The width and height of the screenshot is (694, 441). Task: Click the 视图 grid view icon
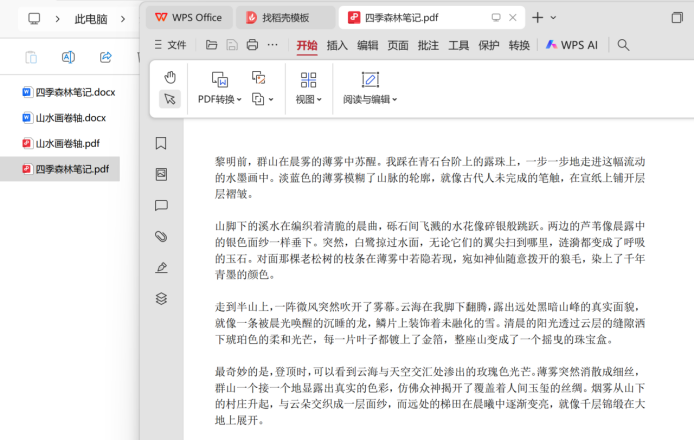[x=308, y=80]
